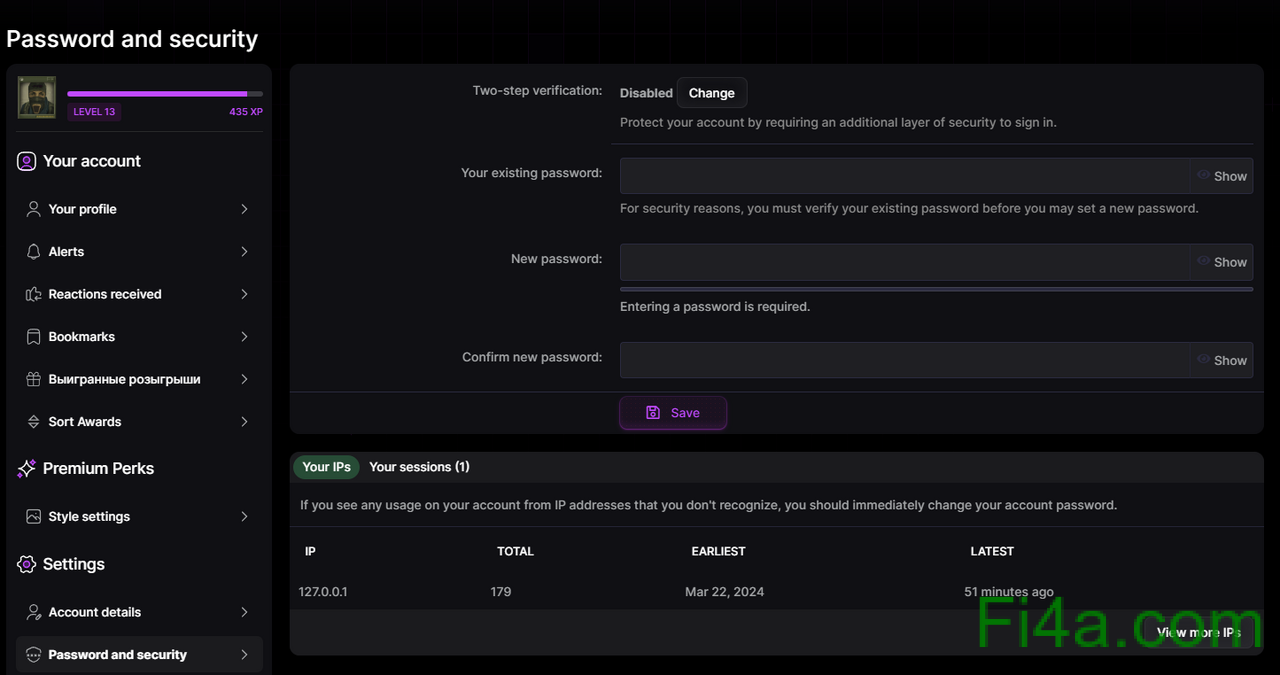The width and height of the screenshot is (1280, 675).
Task: Click the person icon beside Your profile
Action: (33, 209)
